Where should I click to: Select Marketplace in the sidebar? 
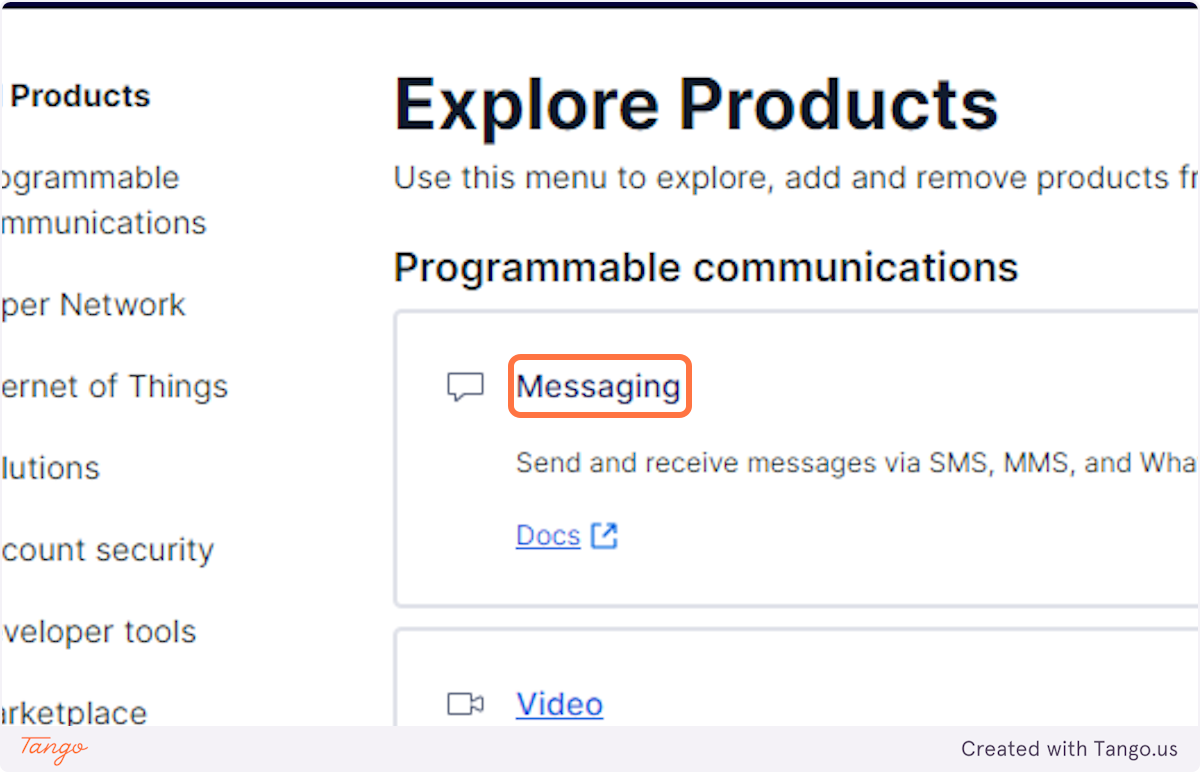click(74, 713)
